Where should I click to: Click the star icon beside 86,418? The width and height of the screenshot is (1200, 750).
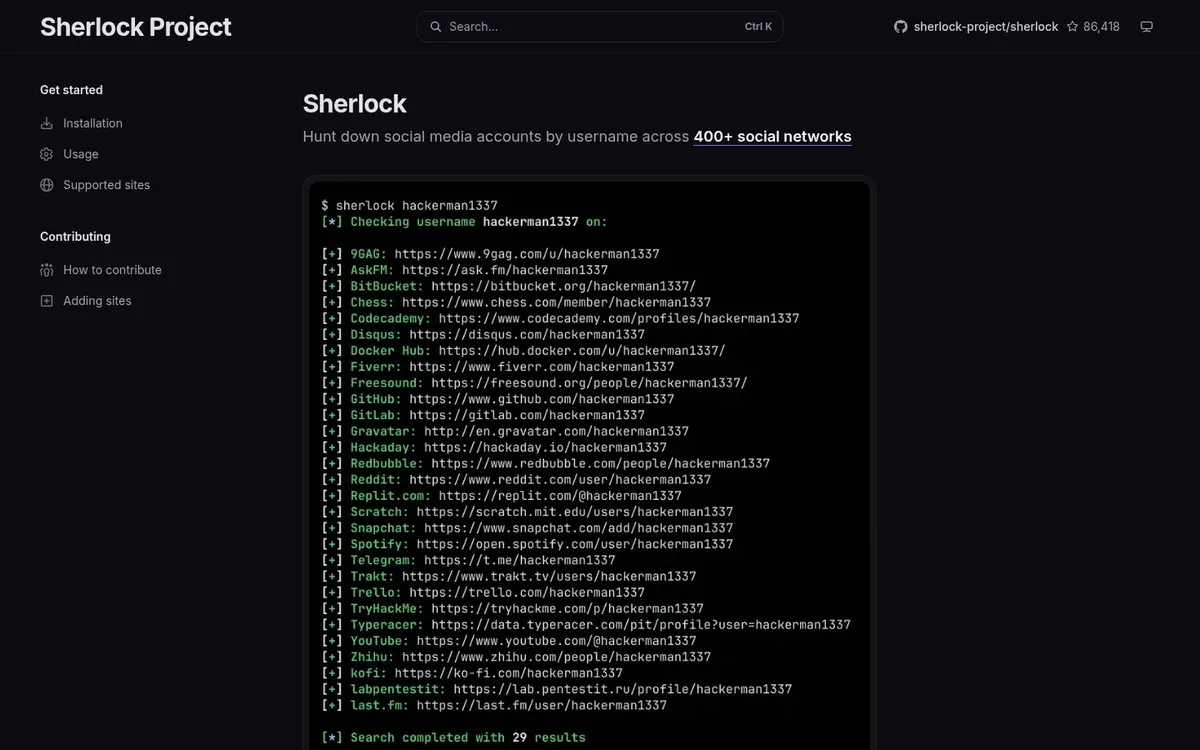(1073, 27)
